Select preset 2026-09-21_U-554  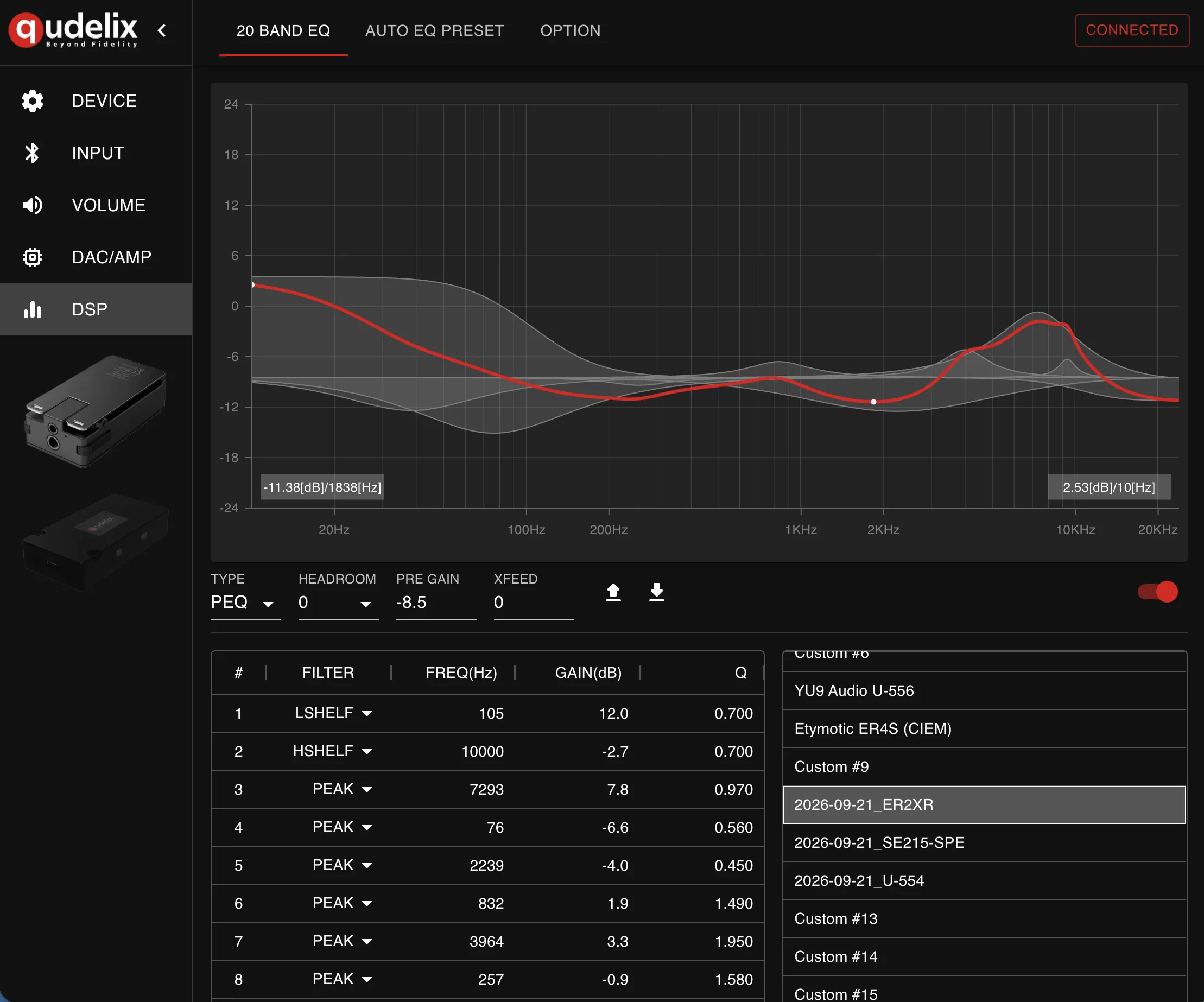pos(984,880)
